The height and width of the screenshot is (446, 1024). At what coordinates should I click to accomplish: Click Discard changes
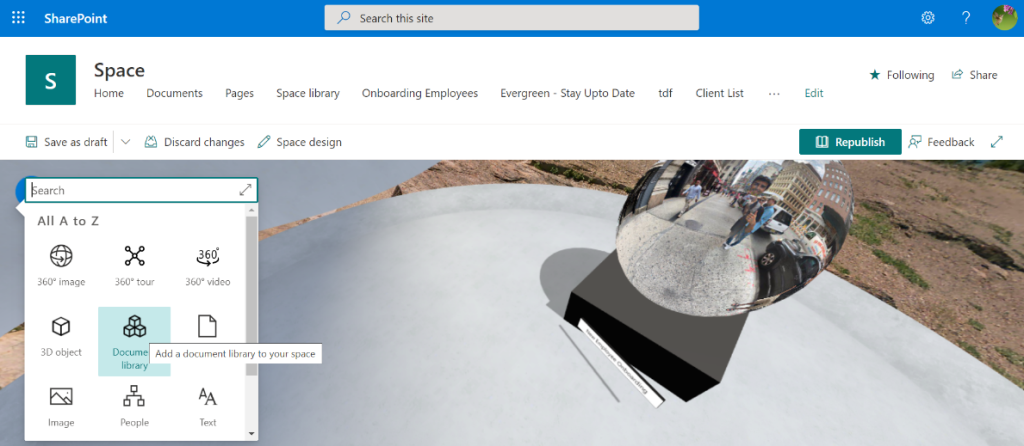[x=195, y=142]
